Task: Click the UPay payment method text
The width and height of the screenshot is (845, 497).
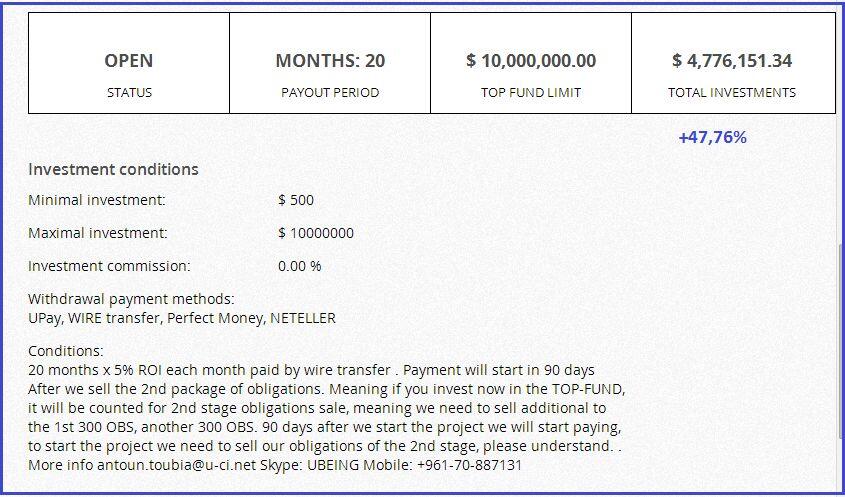Action: (44, 318)
